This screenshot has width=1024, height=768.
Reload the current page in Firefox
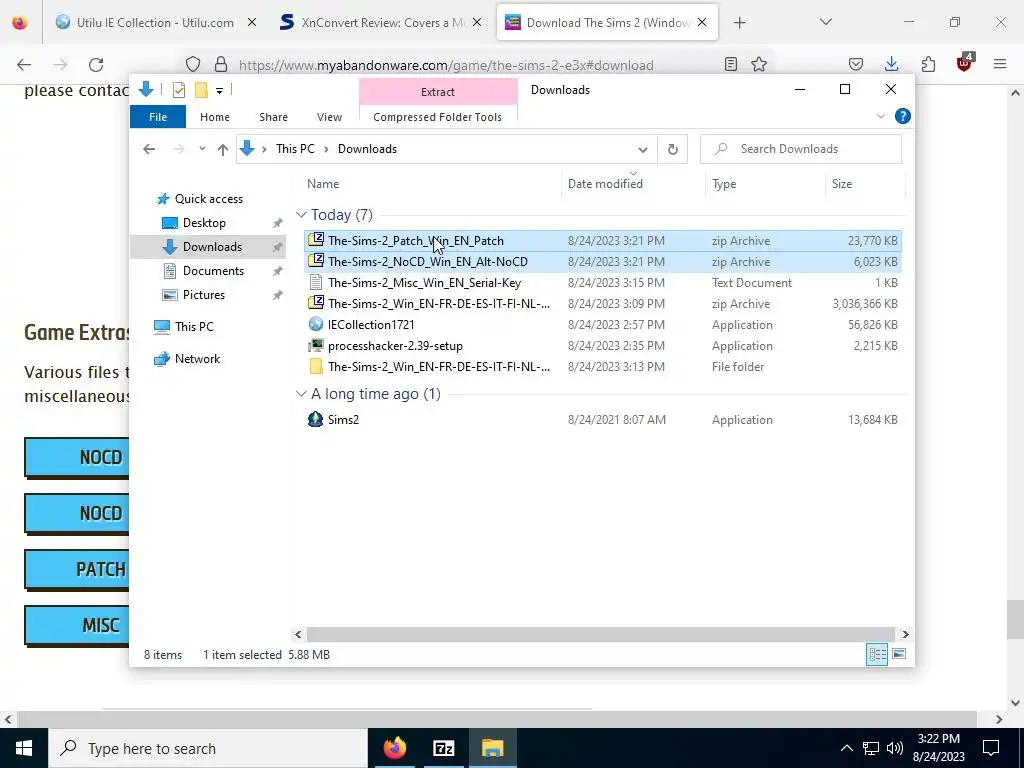(x=96, y=64)
